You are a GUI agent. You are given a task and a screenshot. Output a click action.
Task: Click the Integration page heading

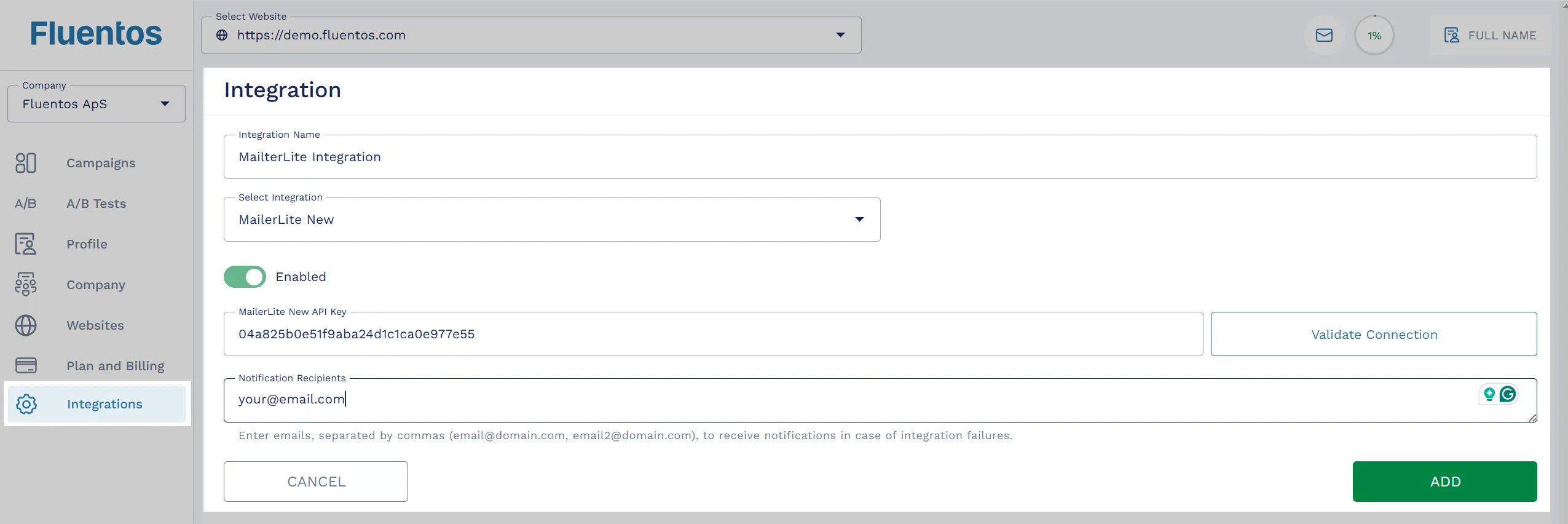(282, 90)
